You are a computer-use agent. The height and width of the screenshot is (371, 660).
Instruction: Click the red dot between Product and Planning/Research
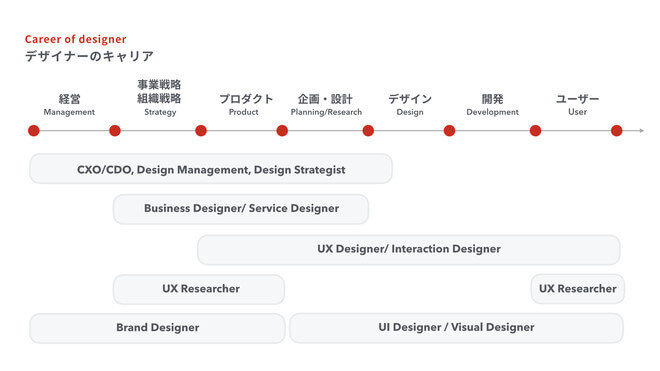[x=282, y=131]
